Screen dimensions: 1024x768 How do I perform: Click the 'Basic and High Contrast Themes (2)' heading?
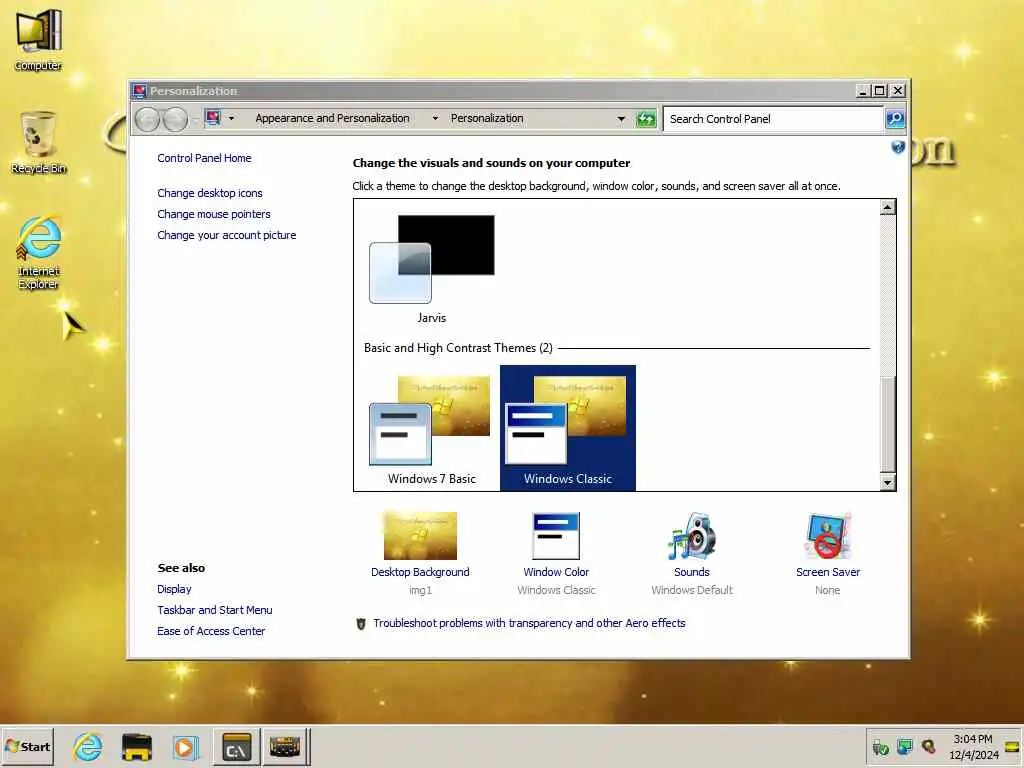point(458,348)
